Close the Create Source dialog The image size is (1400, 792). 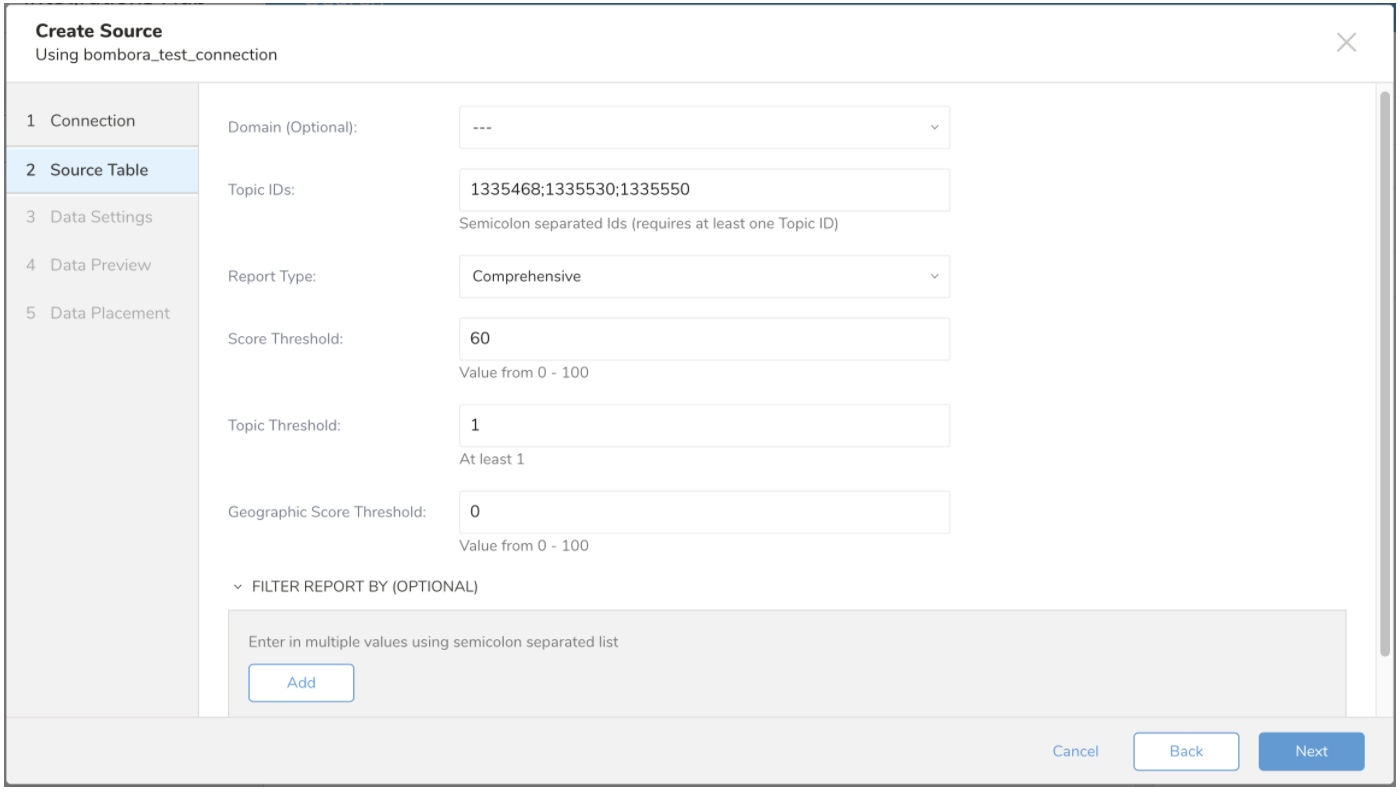click(x=1346, y=42)
